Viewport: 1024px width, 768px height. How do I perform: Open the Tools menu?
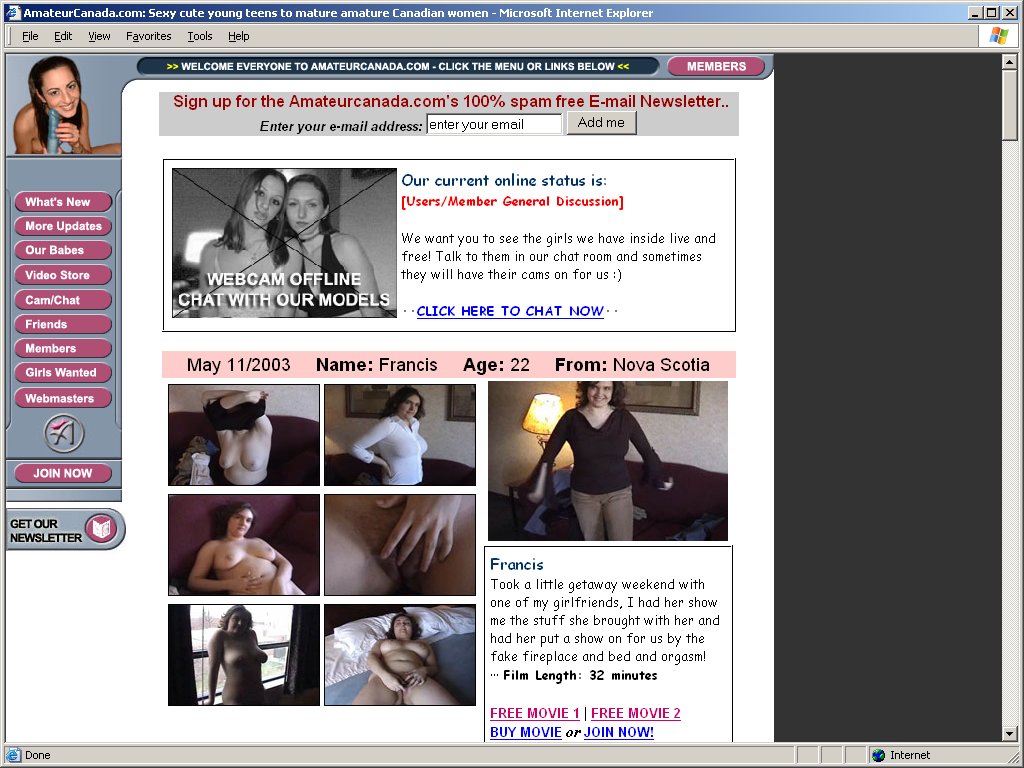[200, 36]
